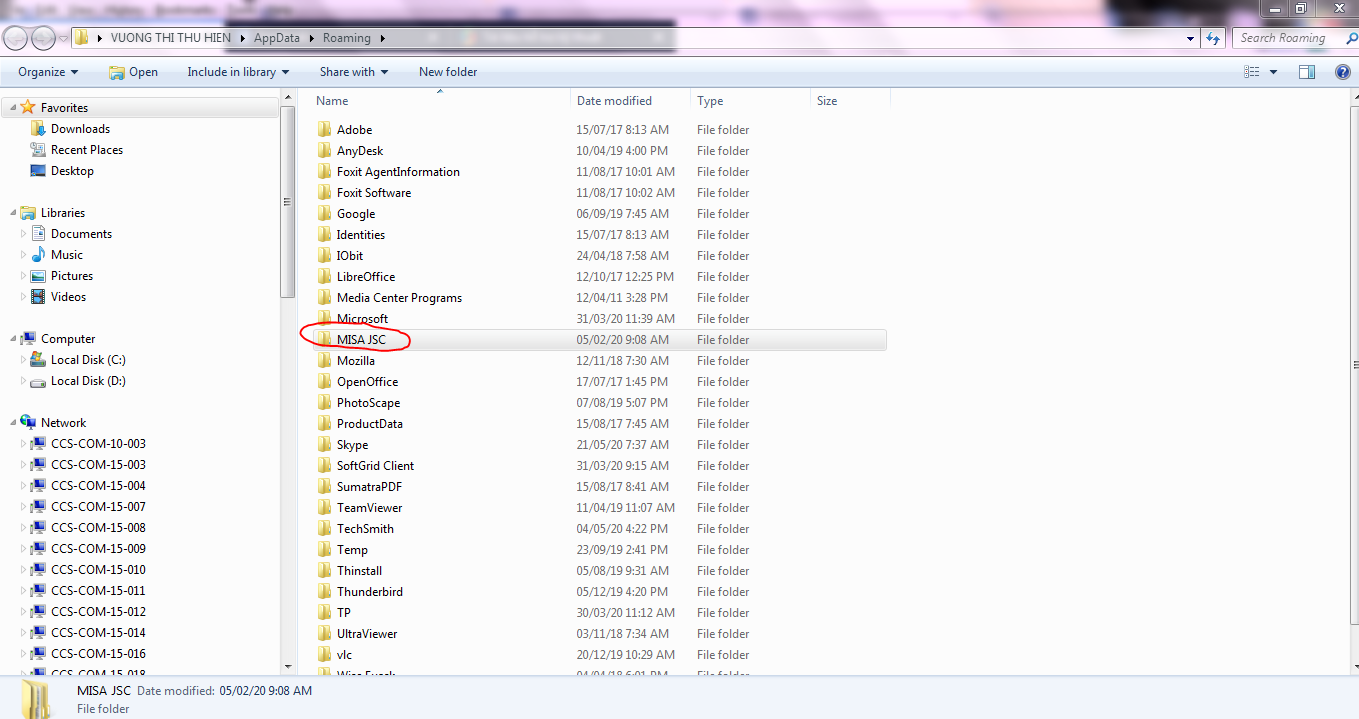Sort by the Name column header
The image size is (1359, 719).
[x=441, y=101]
